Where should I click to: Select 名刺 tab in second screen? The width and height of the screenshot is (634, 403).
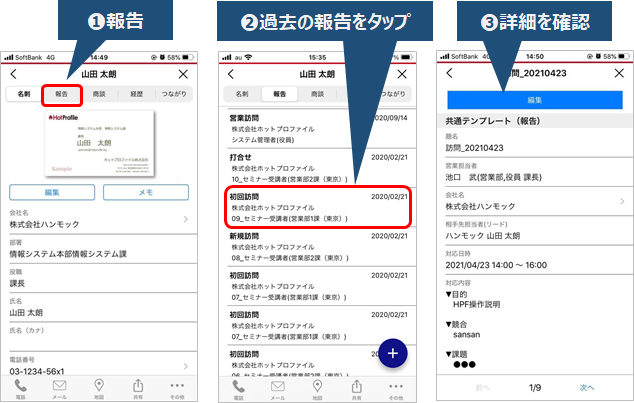click(x=242, y=94)
